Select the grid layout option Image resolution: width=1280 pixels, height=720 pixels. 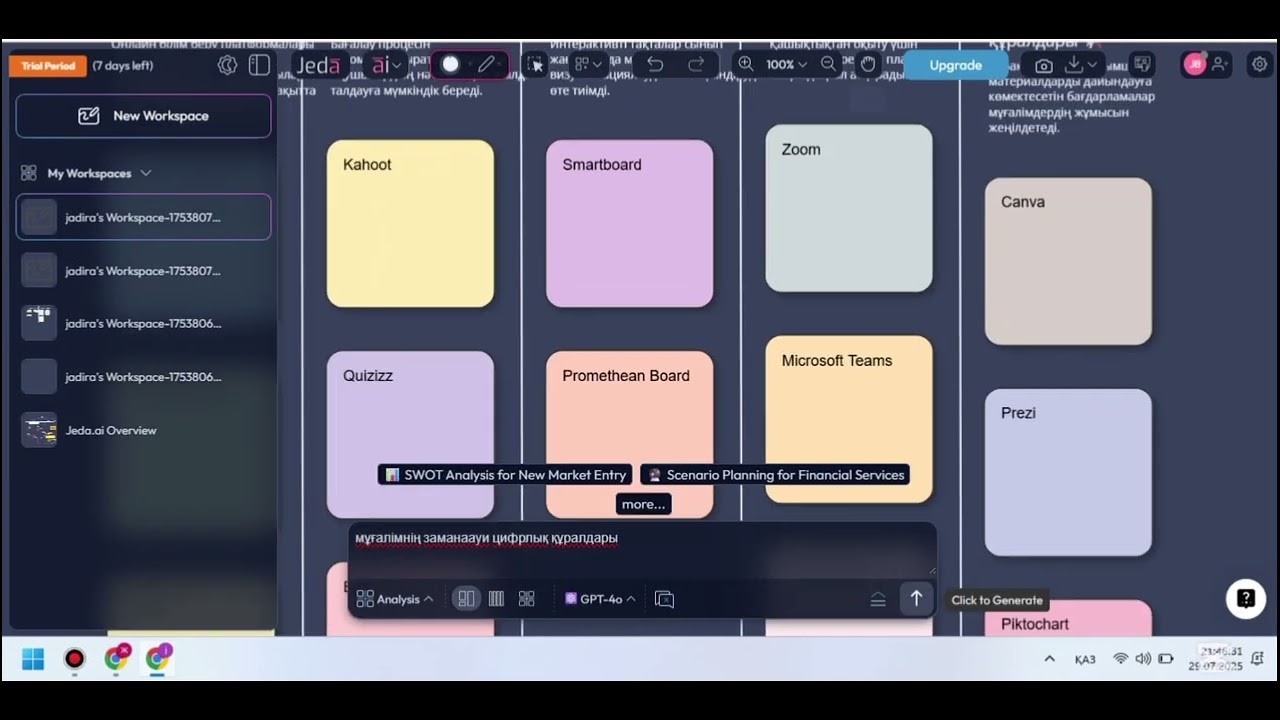527,599
